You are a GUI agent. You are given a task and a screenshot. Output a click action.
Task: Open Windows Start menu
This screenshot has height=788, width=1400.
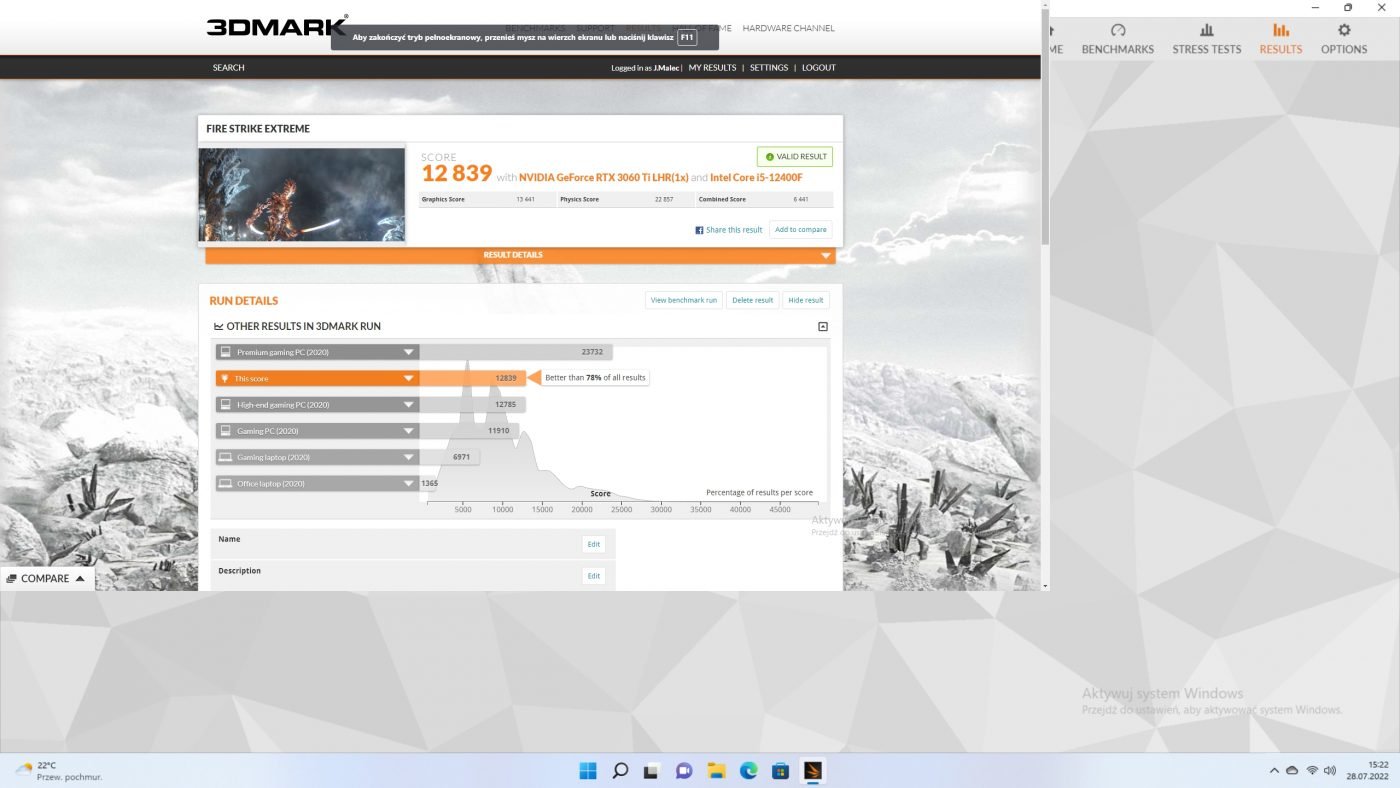[x=588, y=771]
